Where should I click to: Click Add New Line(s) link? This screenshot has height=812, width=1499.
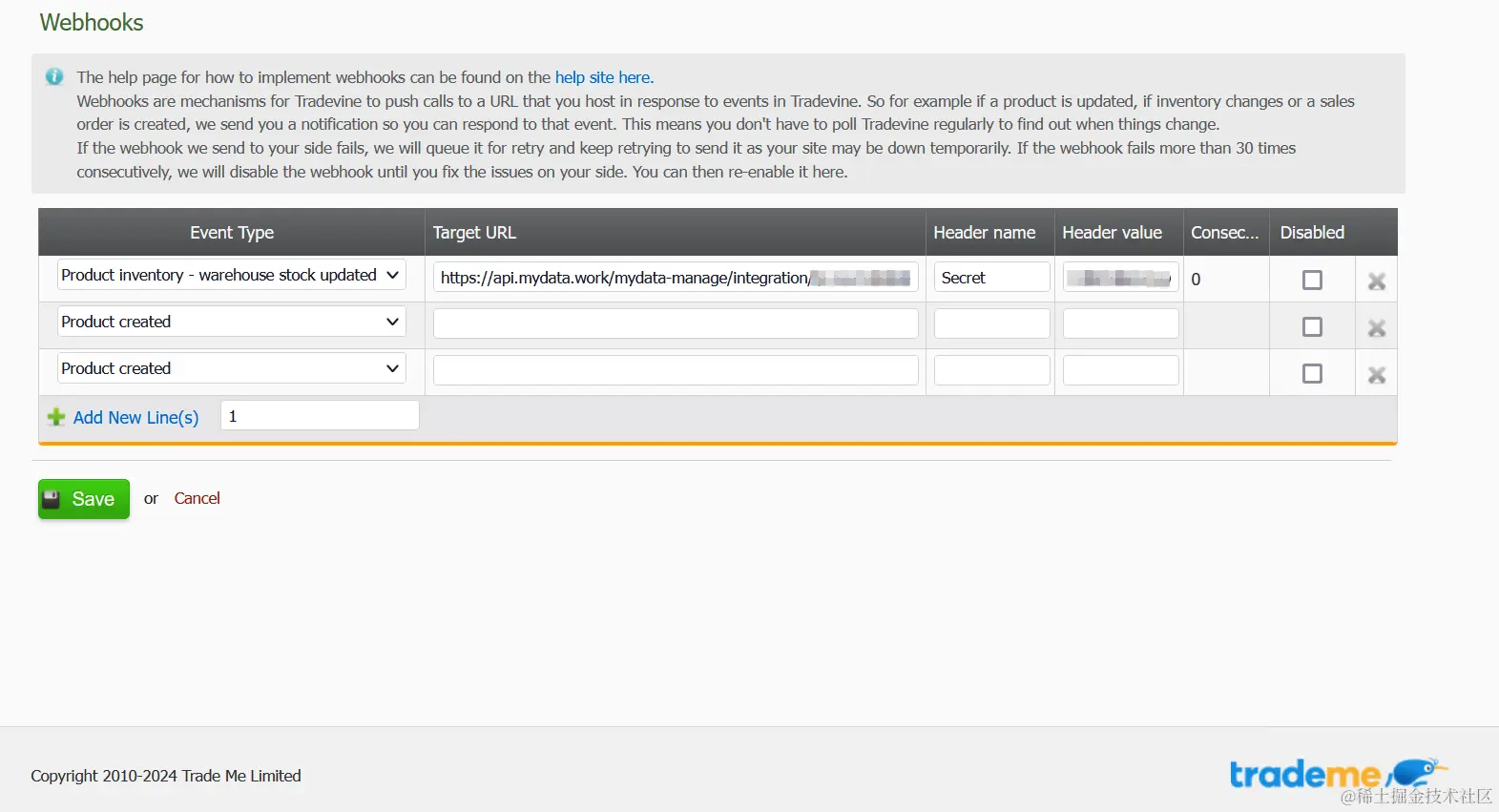(x=135, y=417)
